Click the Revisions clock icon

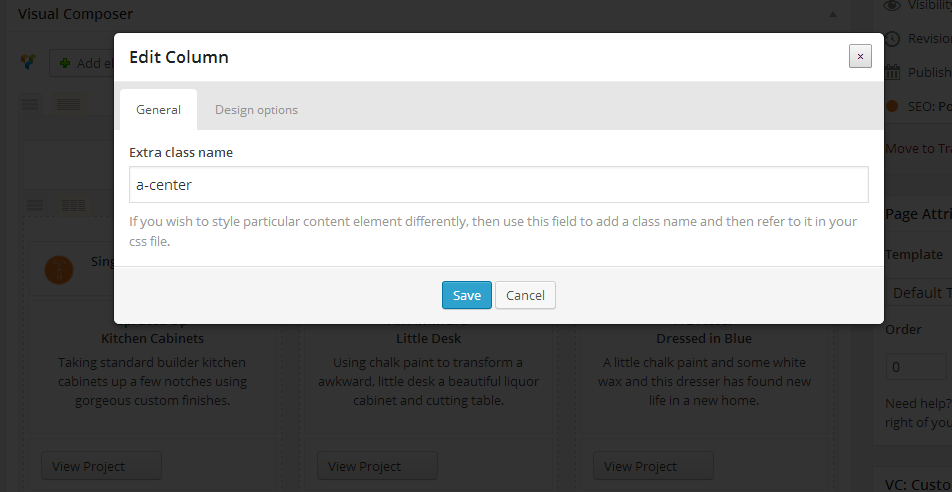point(893,39)
